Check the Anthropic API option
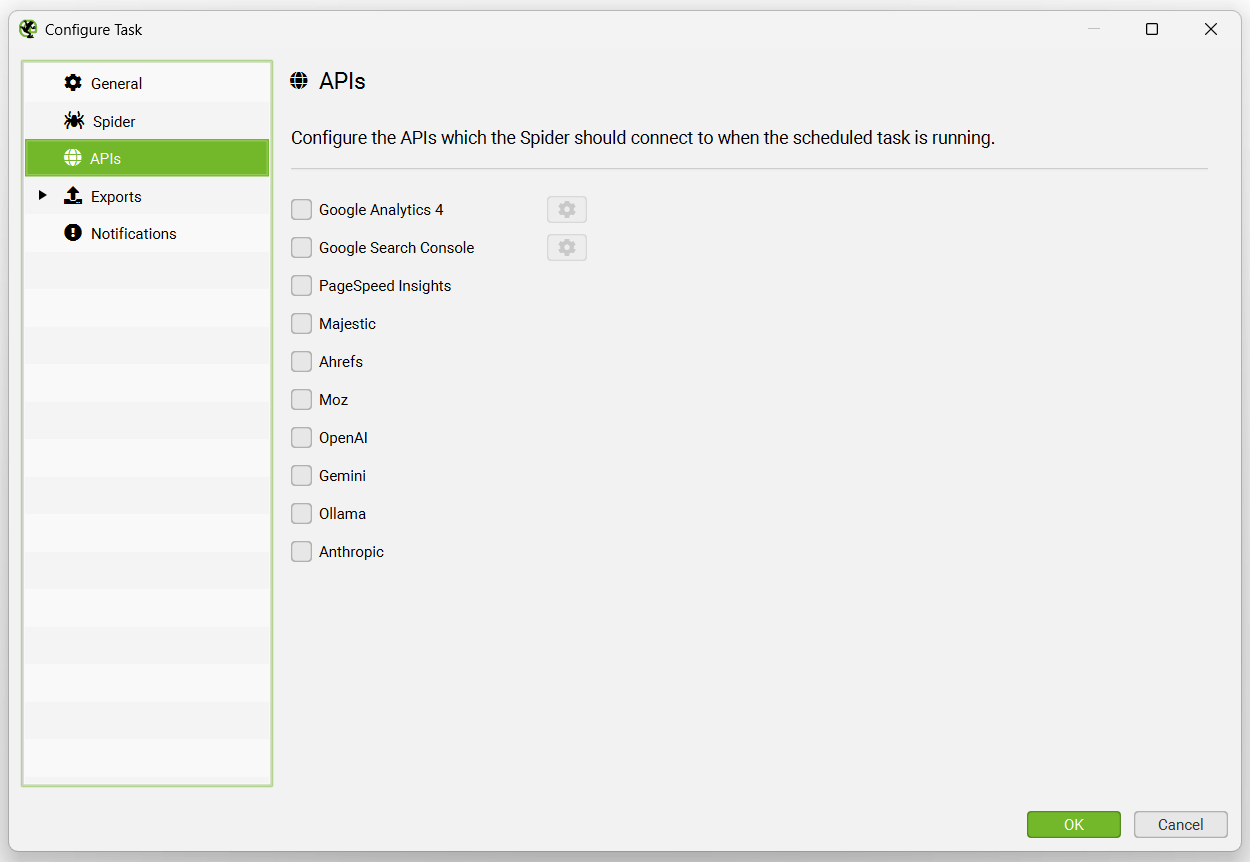This screenshot has width=1250, height=862. [301, 551]
